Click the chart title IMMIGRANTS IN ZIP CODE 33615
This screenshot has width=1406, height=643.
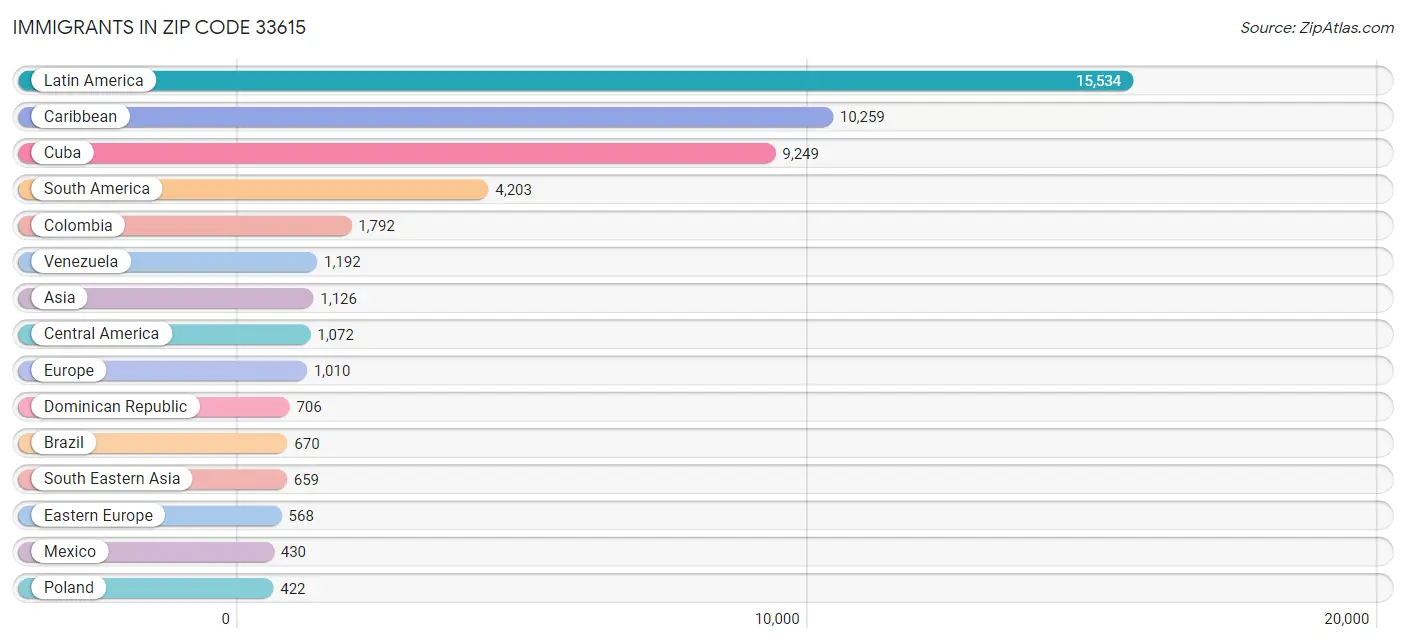159,27
